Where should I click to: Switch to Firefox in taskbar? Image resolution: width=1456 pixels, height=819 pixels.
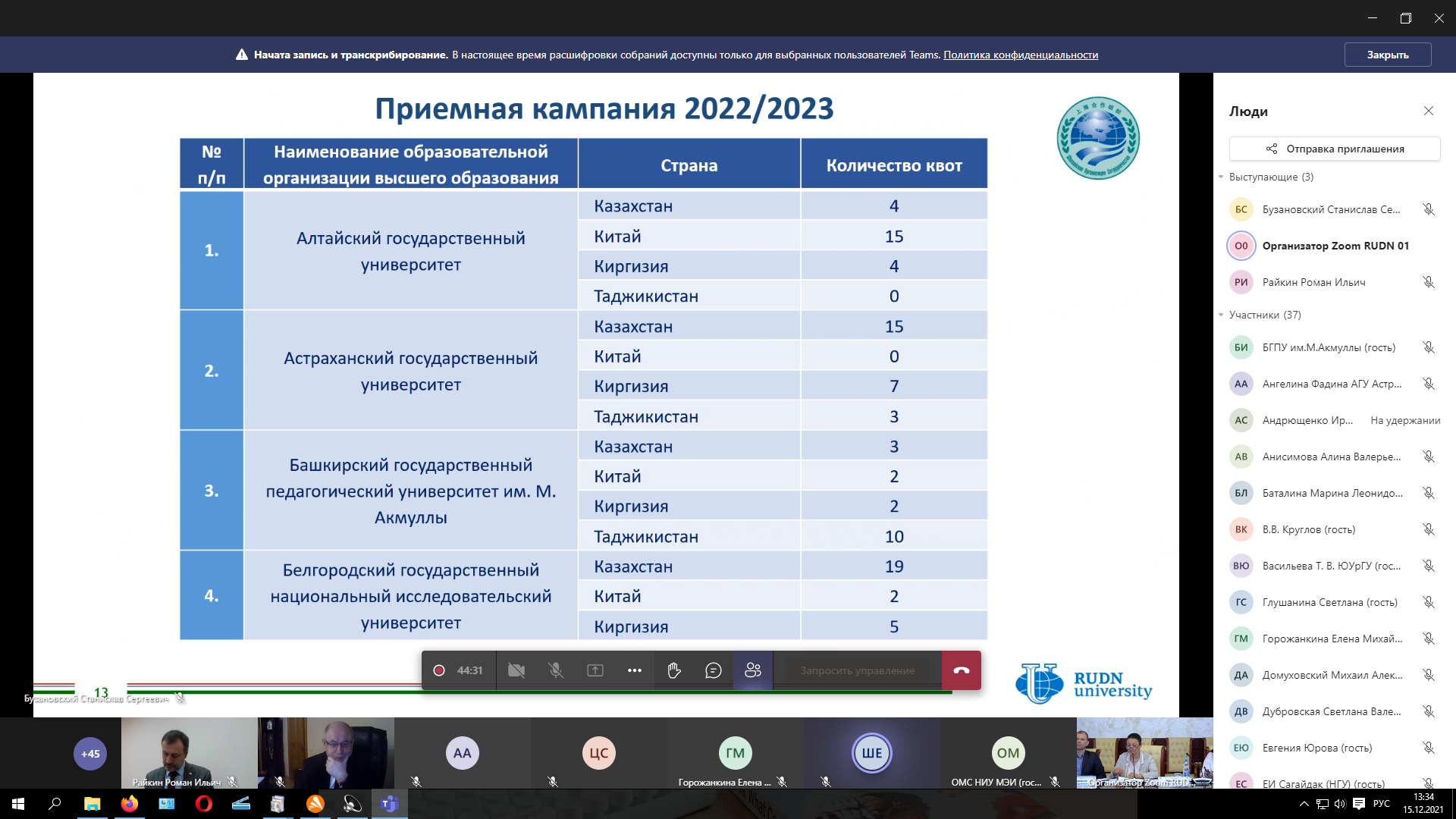click(130, 804)
